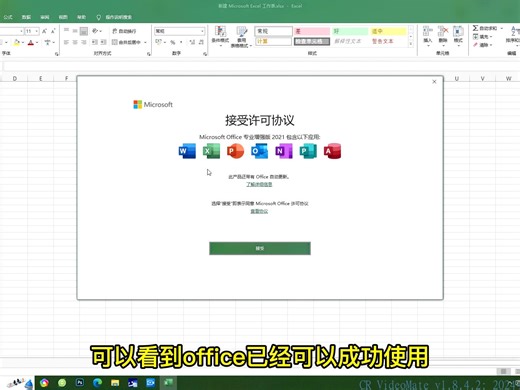Viewport: 520px width, 390px height.
Task: Open the Alignment group dialog launcher
Action: 149,54
